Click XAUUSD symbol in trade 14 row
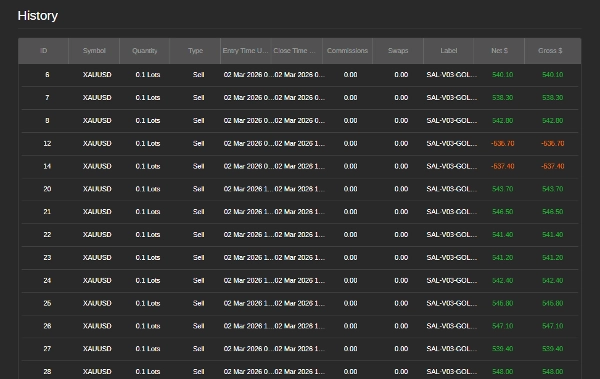The height and width of the screenshot is (379, 600). point(97,166)
